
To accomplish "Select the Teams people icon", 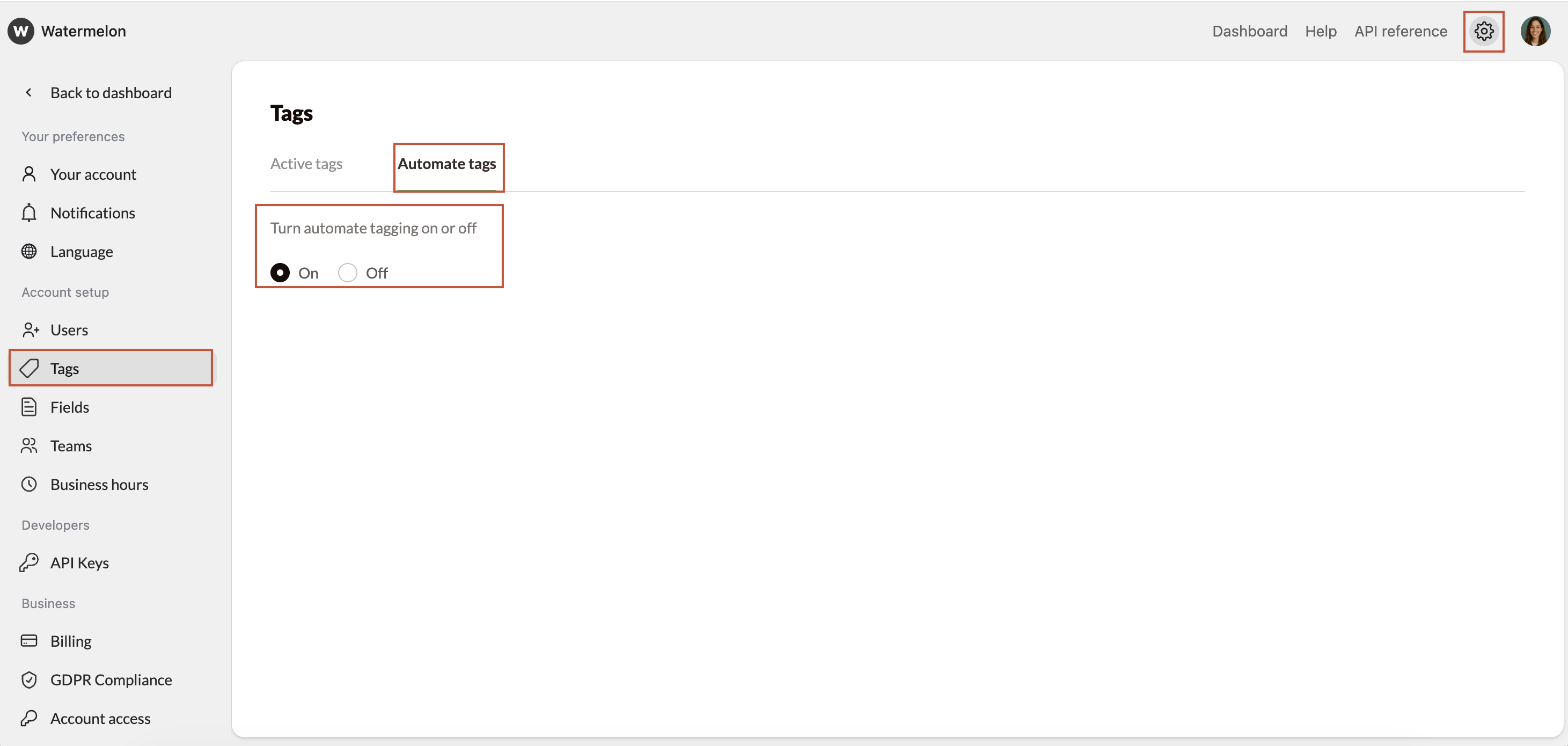I will (30, 445).
